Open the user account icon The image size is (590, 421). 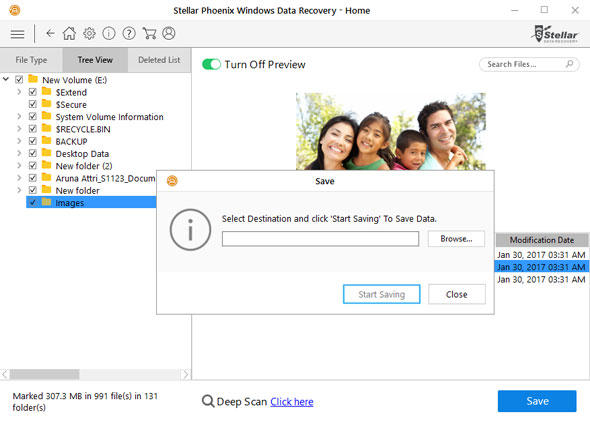pyautogui.click(x=169, y=33)
